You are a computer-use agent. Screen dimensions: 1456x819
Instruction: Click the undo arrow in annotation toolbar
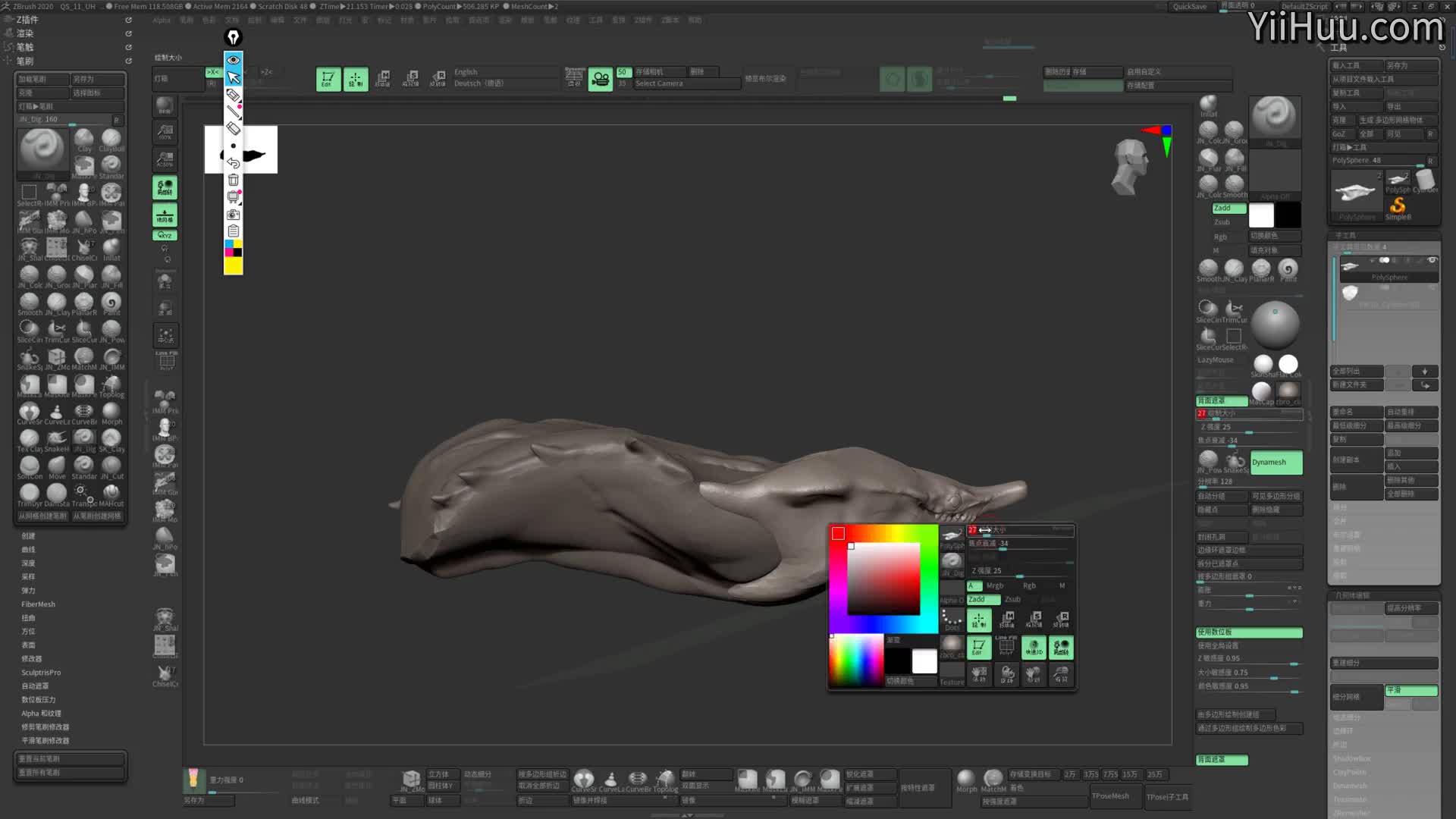234,163
